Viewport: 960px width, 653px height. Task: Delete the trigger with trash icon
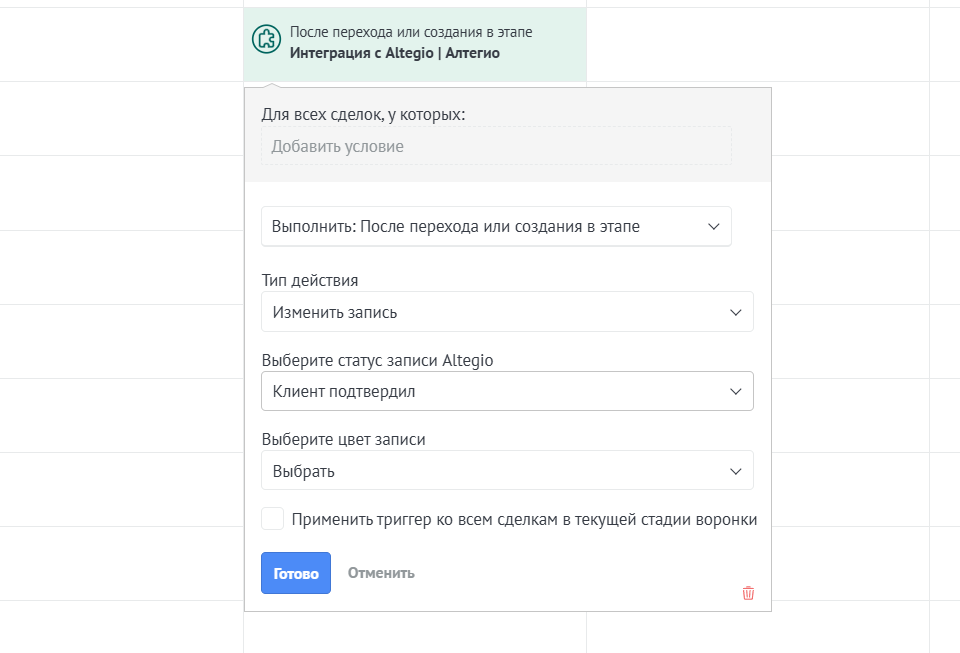(748, 593)
